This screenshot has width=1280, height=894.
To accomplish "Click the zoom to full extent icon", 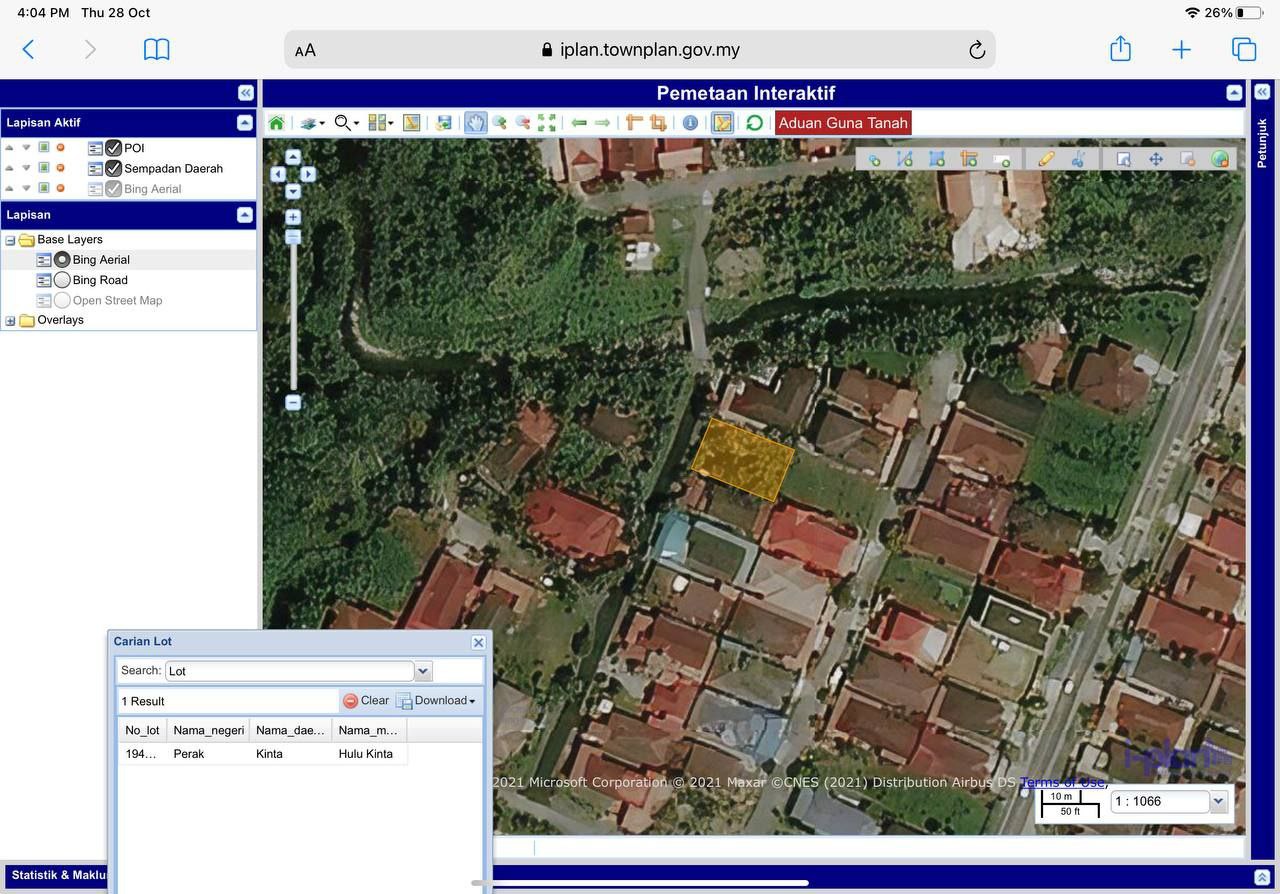I will (x=547, y=123).
